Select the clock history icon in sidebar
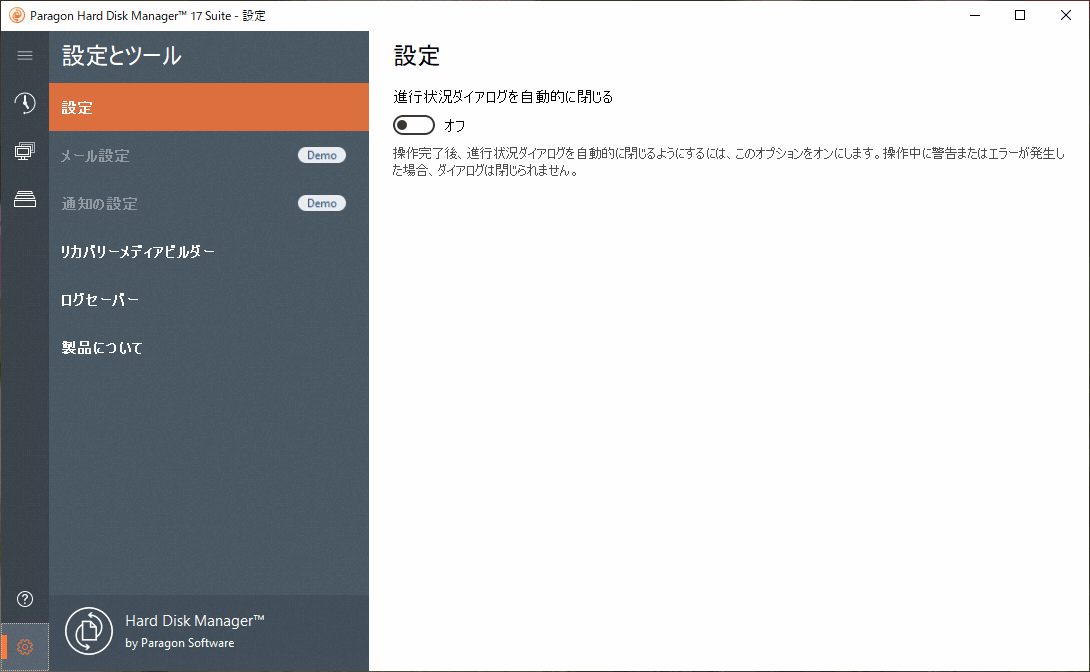The image size is (1090, 672). tap(24, 103)
